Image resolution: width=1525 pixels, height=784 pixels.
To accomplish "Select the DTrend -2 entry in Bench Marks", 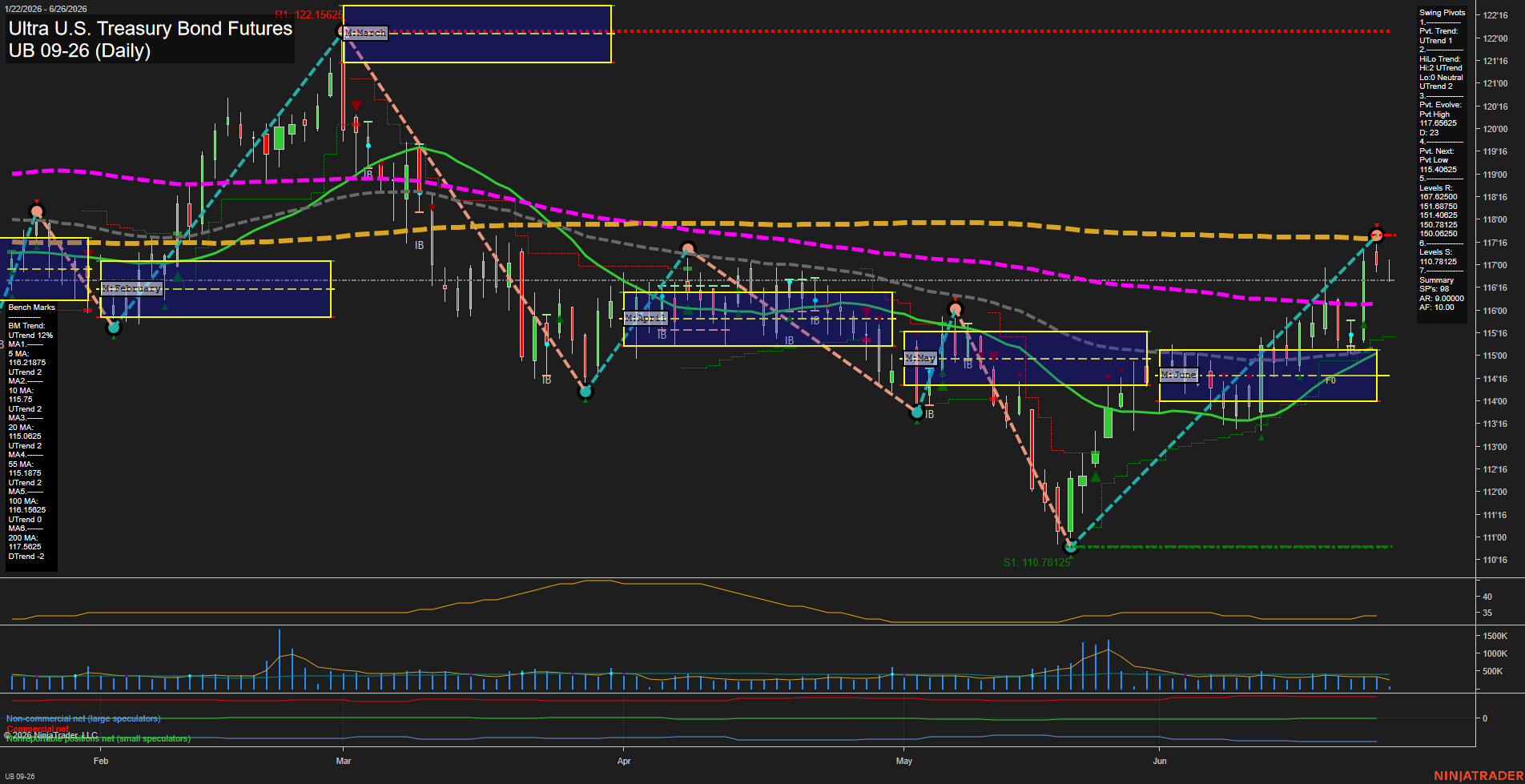I will coord(26,557).
